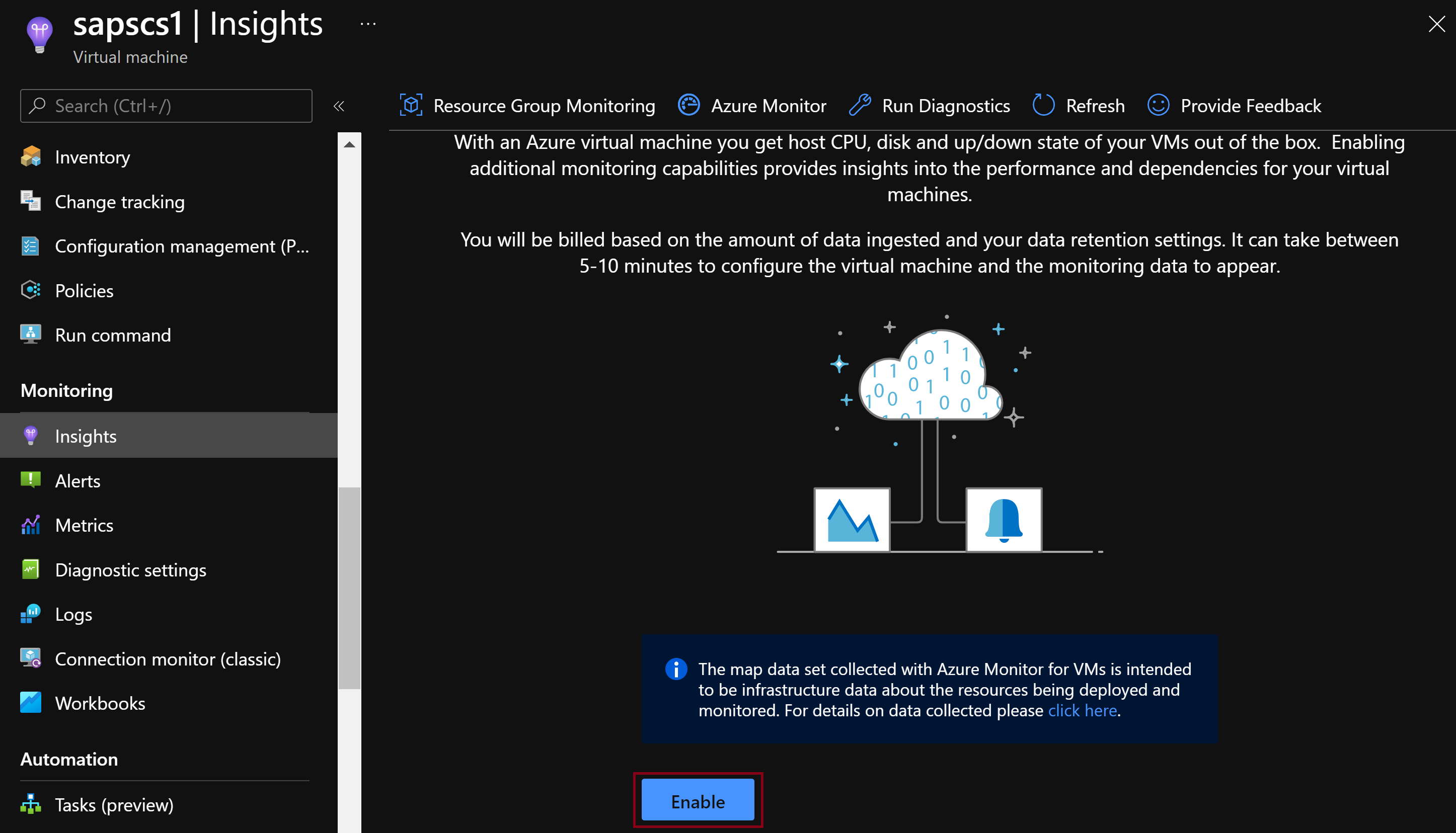Click the sidebar scrollbar thumb
Screen dimensions: 1456x833
click(349, 588)
